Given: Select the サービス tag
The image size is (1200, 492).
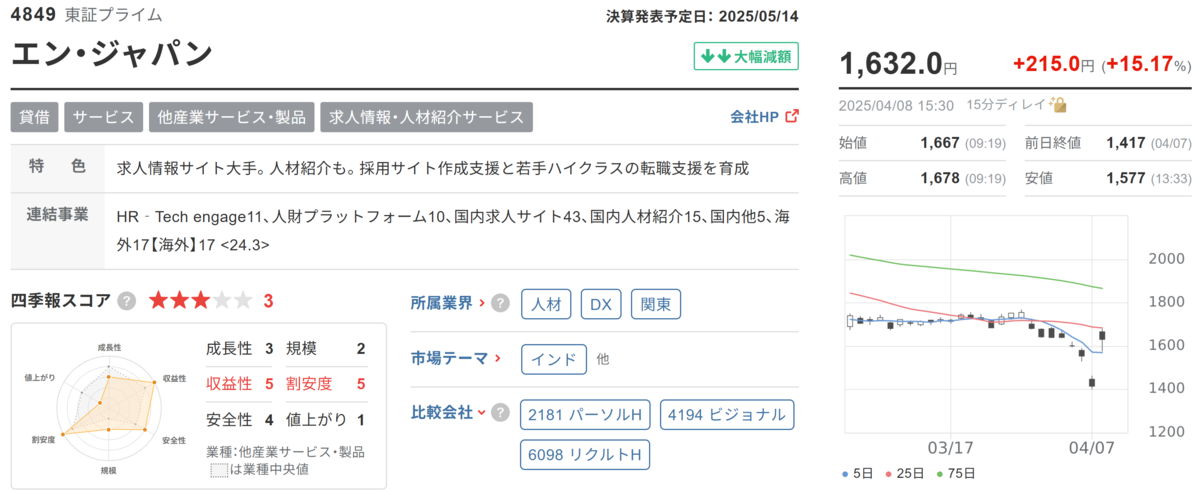Looking at the screenshot, I should tap(105, 117).
